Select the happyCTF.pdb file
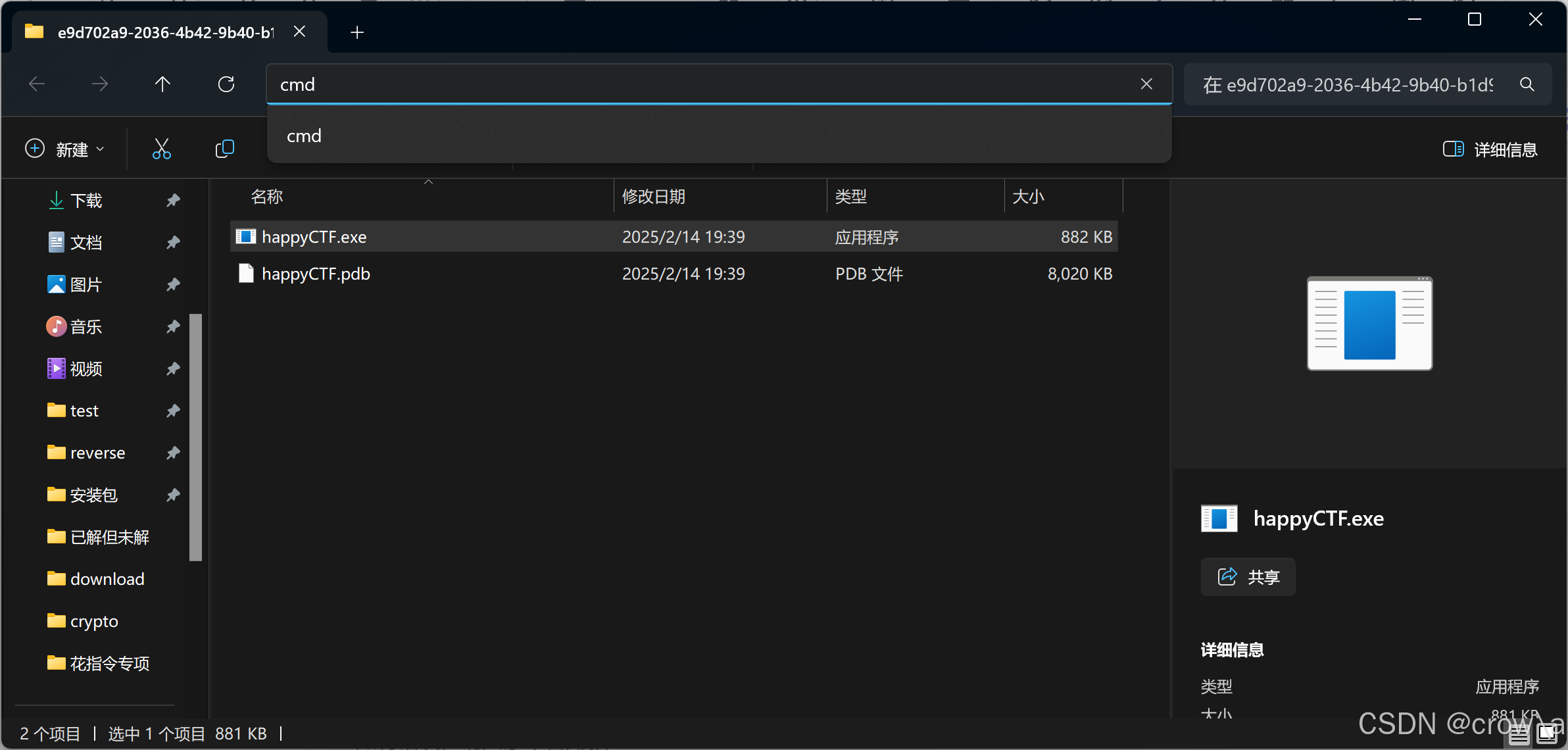The width and height of the screenshot is (1568, 750). pyautogui.click(x=316, y=274)
